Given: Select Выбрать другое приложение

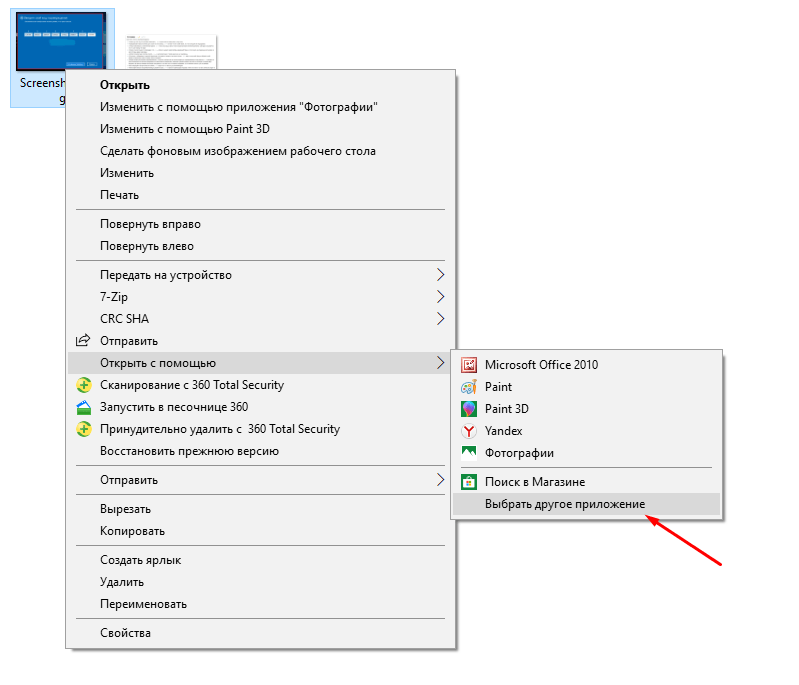Looking at the screenshot, I should 587,504.
